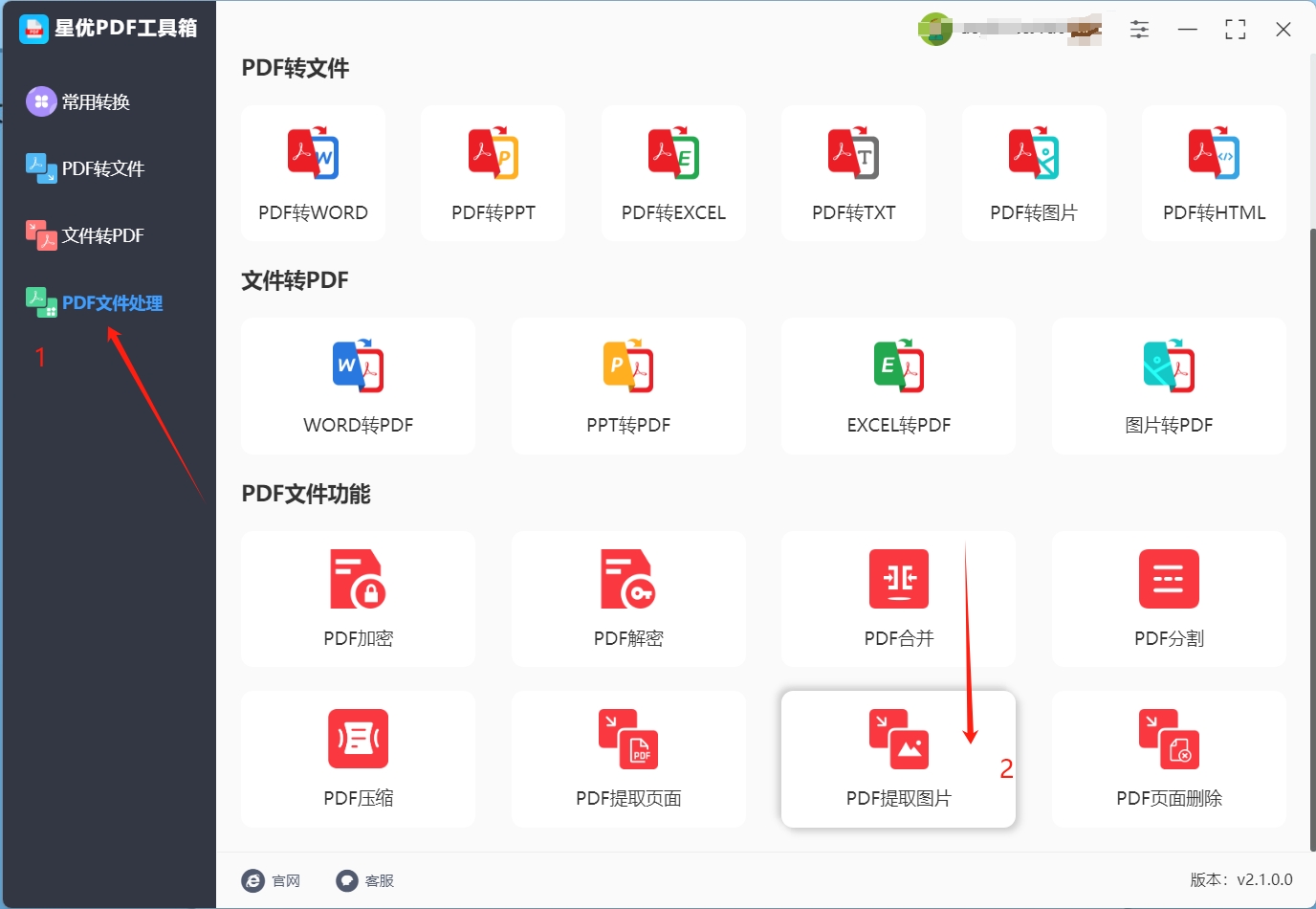
Task: Select the PDF提取图片 icon
Action: pos(899,739)
